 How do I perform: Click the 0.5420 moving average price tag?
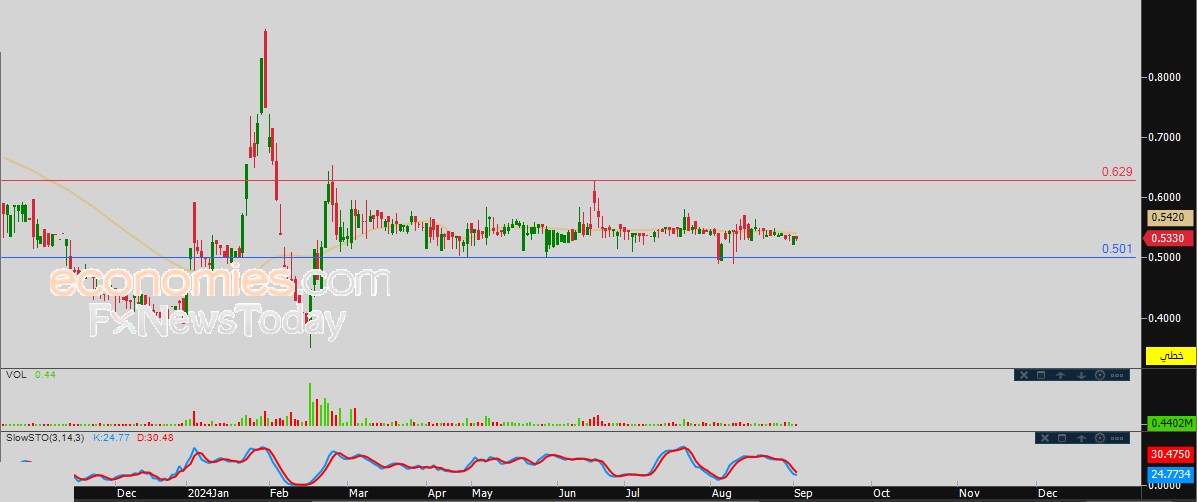click(1171, 217)
